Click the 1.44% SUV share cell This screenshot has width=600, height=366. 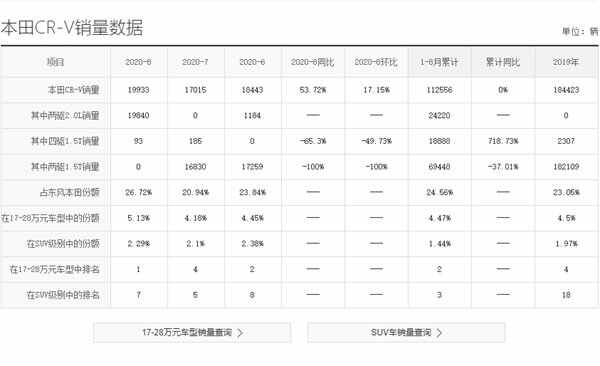pyautogui.click(x=439, y=243)
